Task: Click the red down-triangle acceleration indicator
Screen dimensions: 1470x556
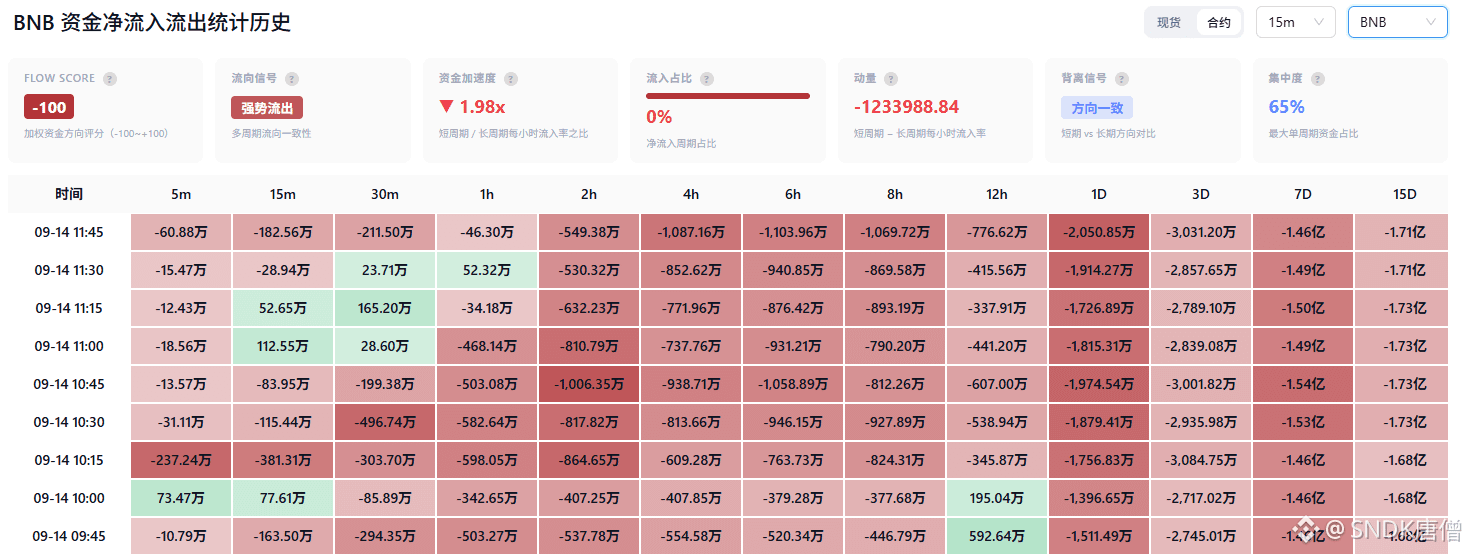Action: pos(447,107)
